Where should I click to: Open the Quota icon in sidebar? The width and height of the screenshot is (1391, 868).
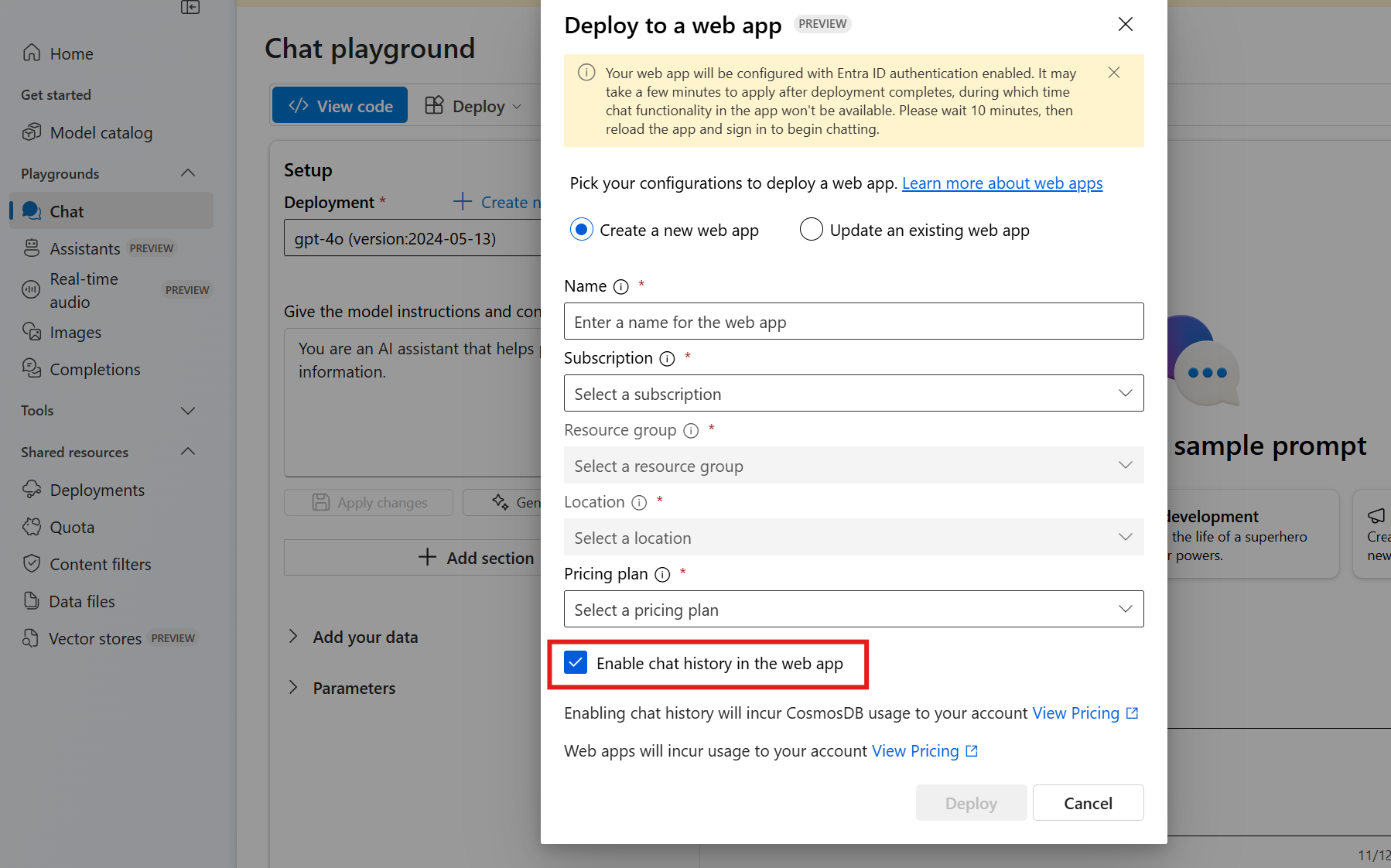coord(32,527)
